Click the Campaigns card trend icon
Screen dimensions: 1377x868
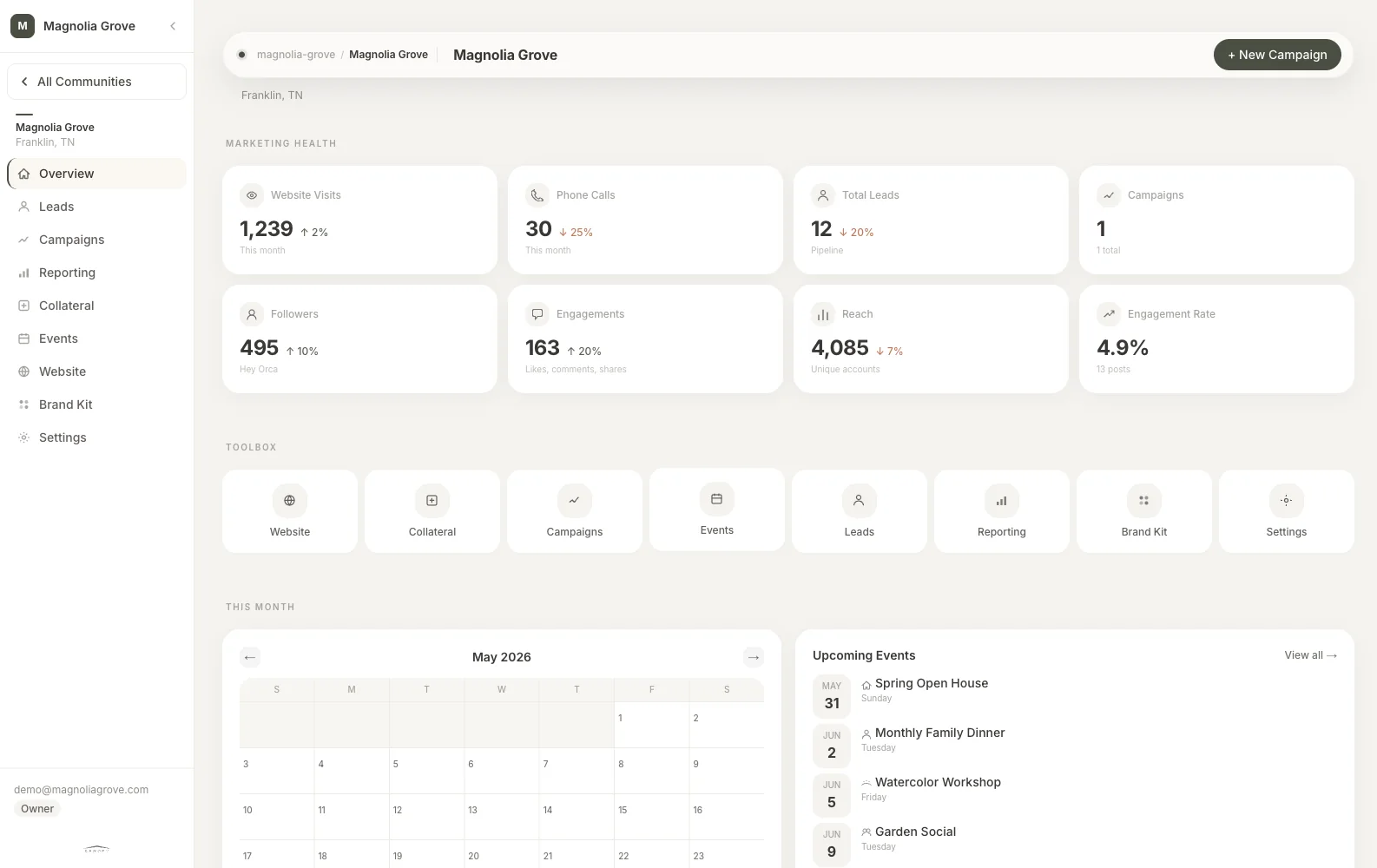1109,195
